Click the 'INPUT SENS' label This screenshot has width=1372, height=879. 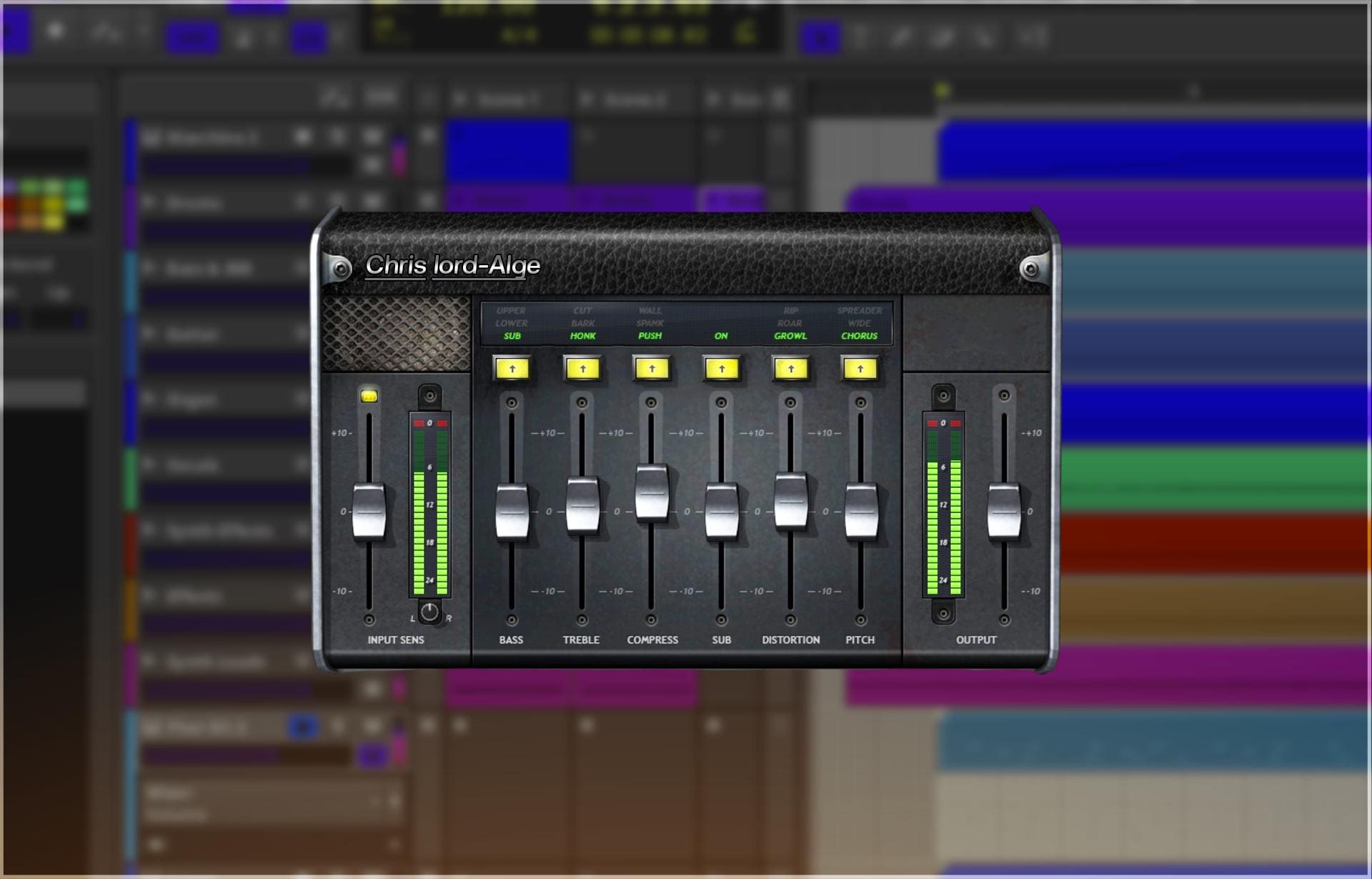396,640
